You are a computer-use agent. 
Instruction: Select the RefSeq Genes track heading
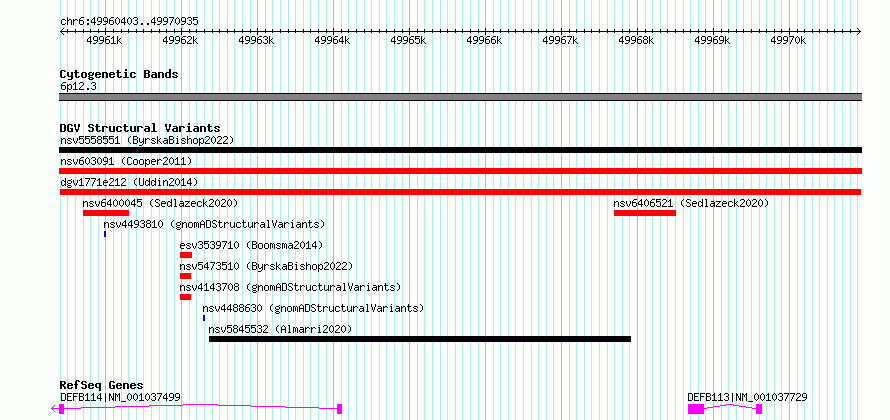[x=102, y=385]
